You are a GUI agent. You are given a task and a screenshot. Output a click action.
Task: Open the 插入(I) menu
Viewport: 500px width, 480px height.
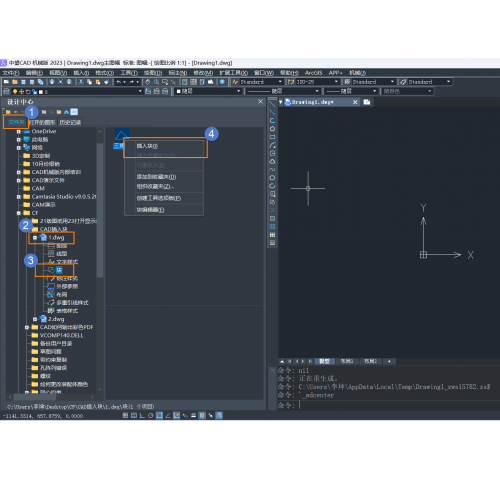[x=81, y=73]
